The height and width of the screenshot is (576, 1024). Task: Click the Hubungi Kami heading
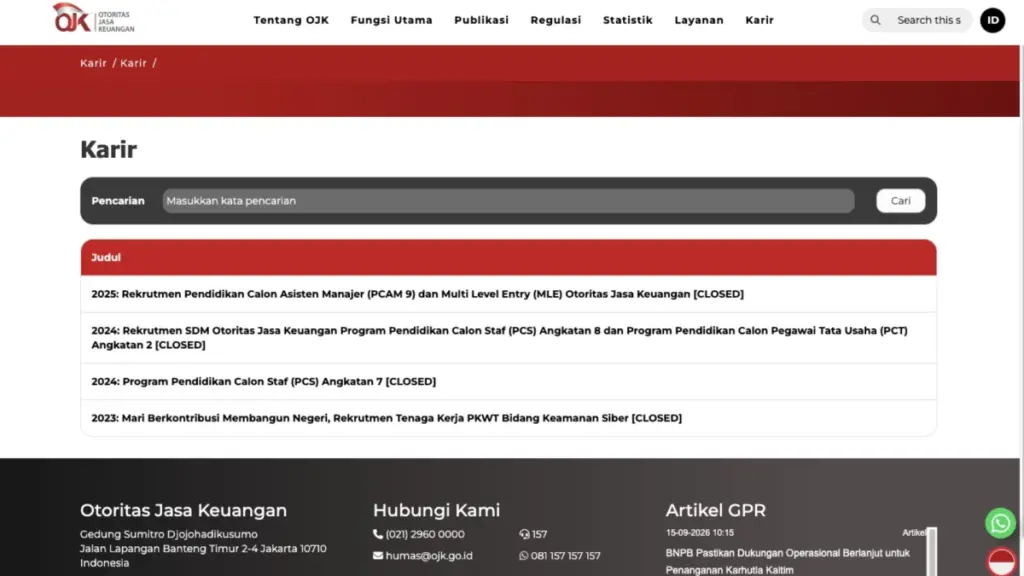pyautogui.click(x=436, y=510)
